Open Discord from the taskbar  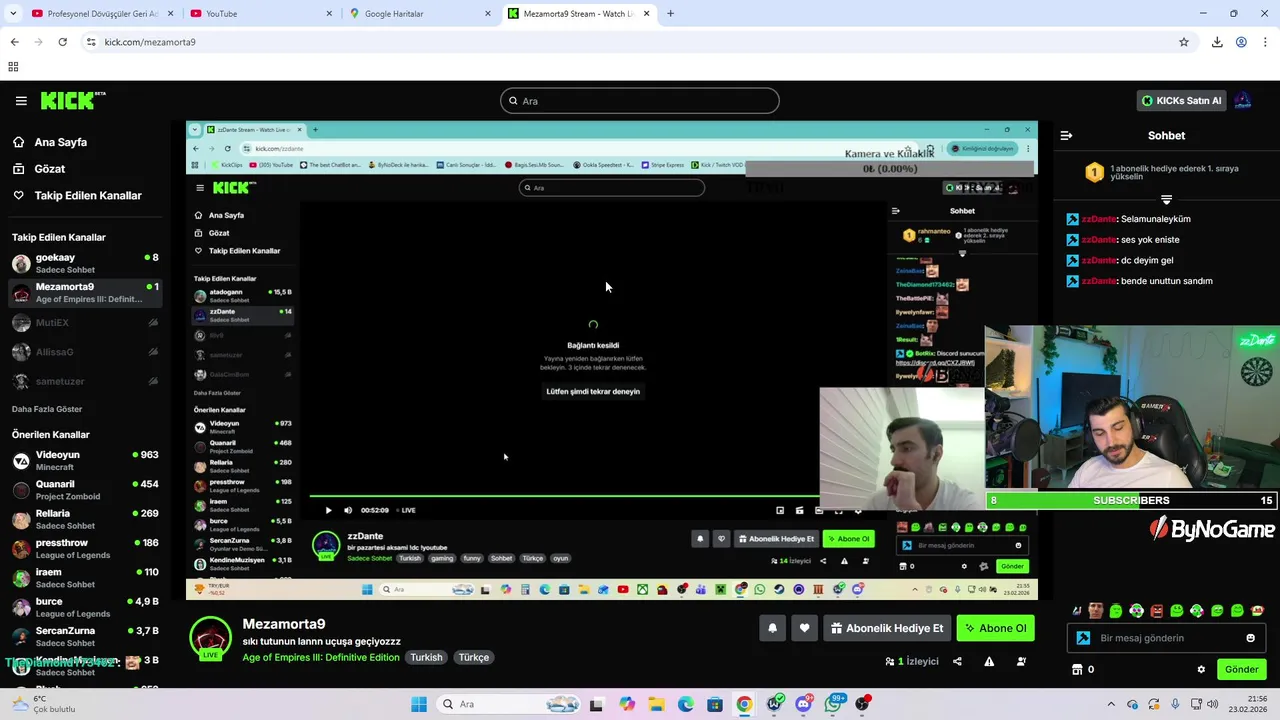[803, 704]
